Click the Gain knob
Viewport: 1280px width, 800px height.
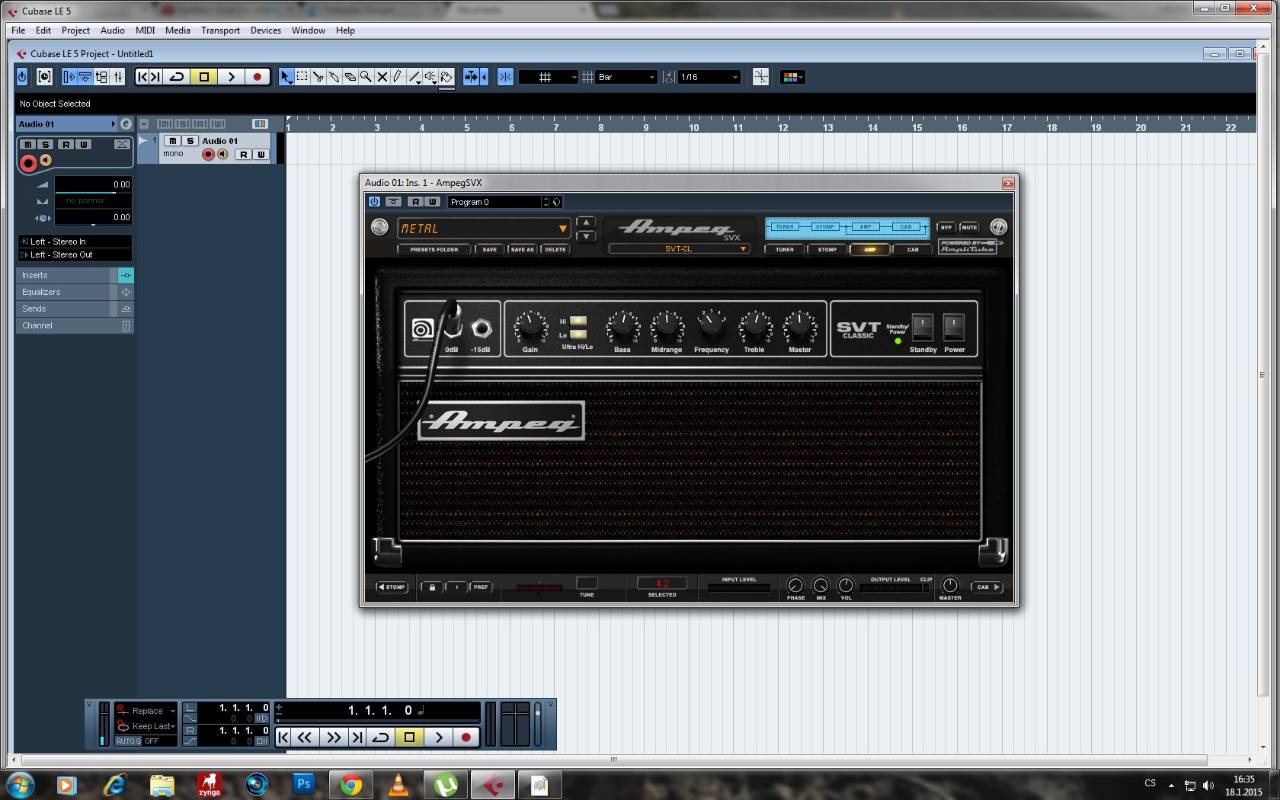530,326
